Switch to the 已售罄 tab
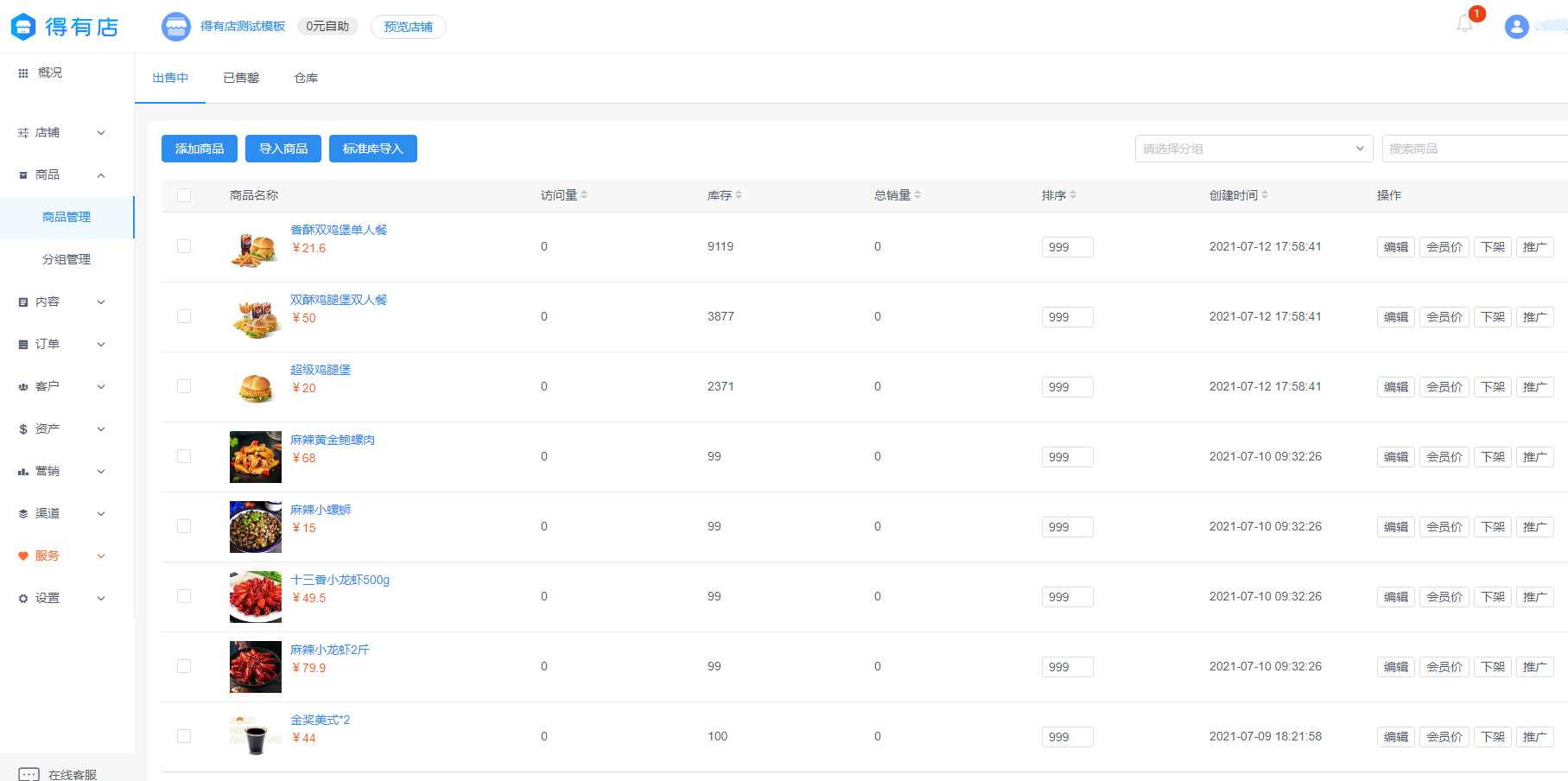 [241, 78]
